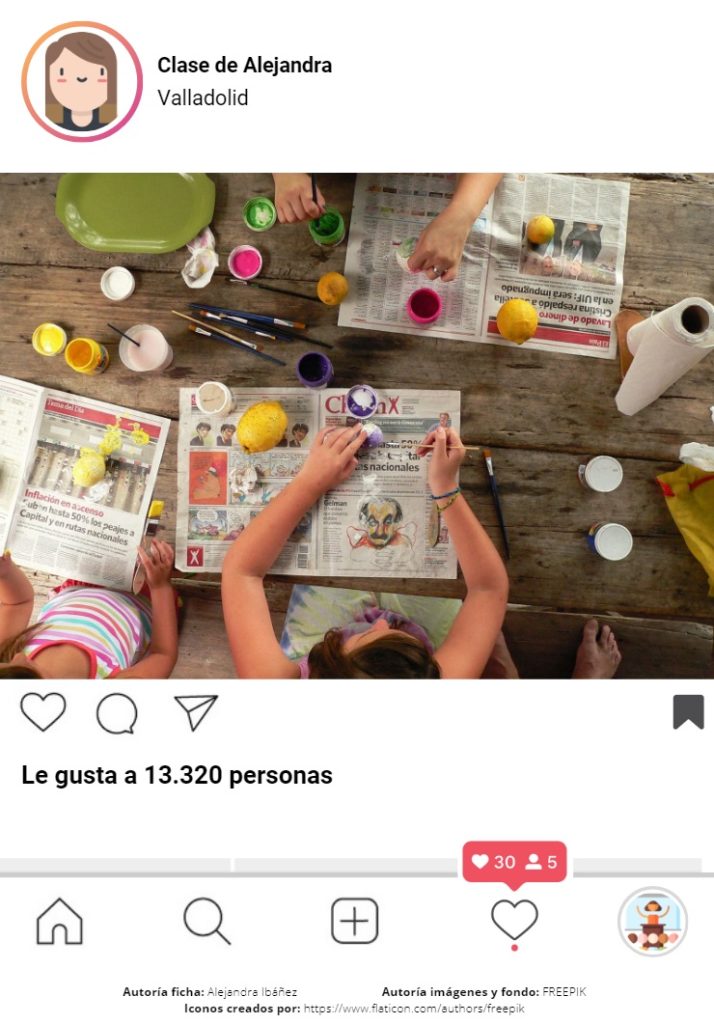View who likes: Le gusta a 13.320 personas
Screen dimensions: 714x1024
click(x=177, y=775)
